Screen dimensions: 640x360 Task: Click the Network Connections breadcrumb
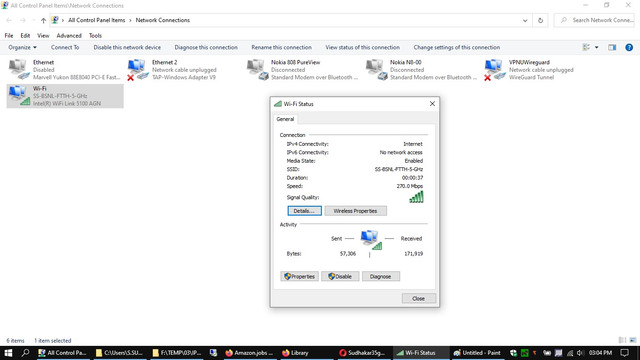[162, 20]
